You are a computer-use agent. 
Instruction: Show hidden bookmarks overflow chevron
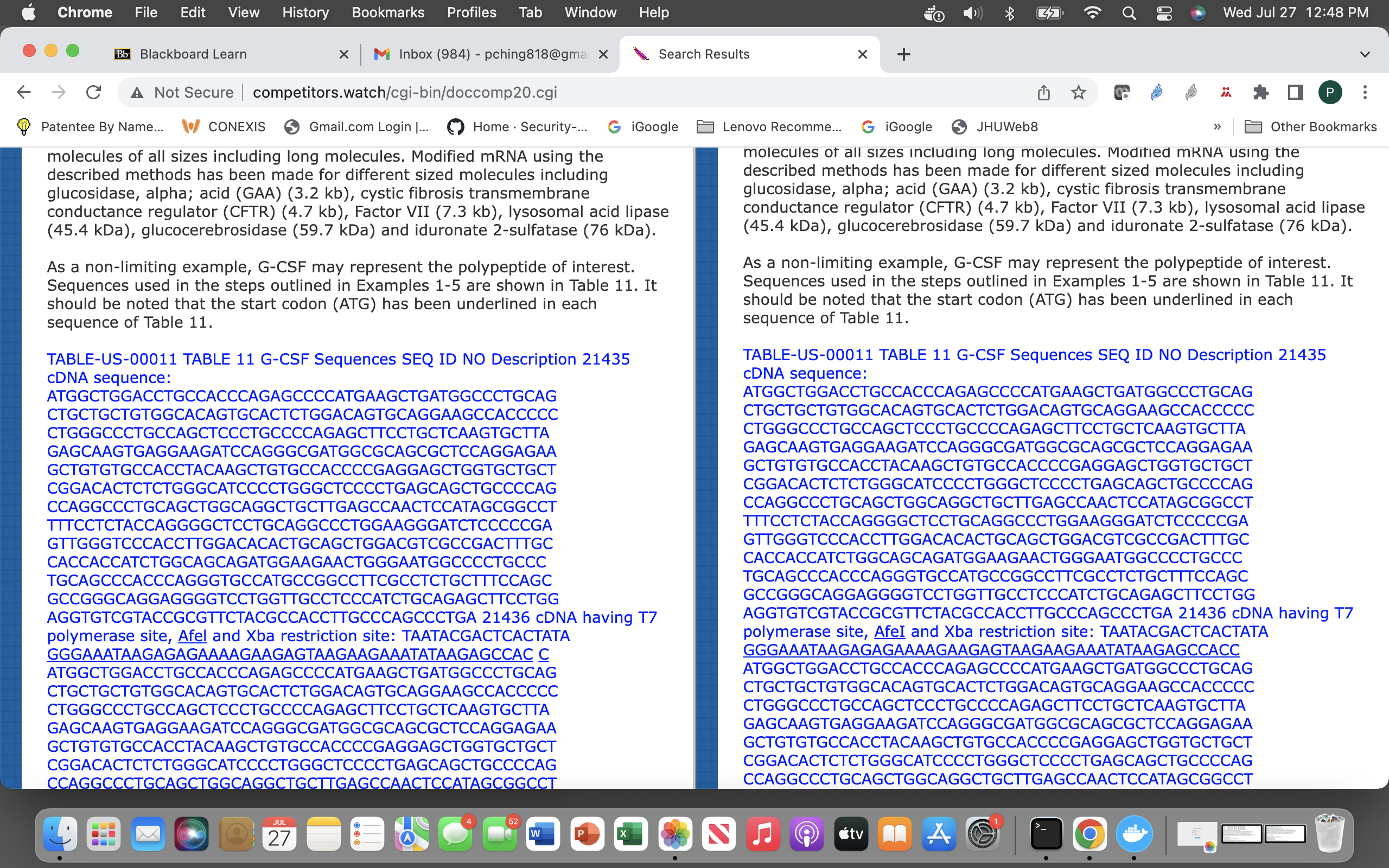1218,127
